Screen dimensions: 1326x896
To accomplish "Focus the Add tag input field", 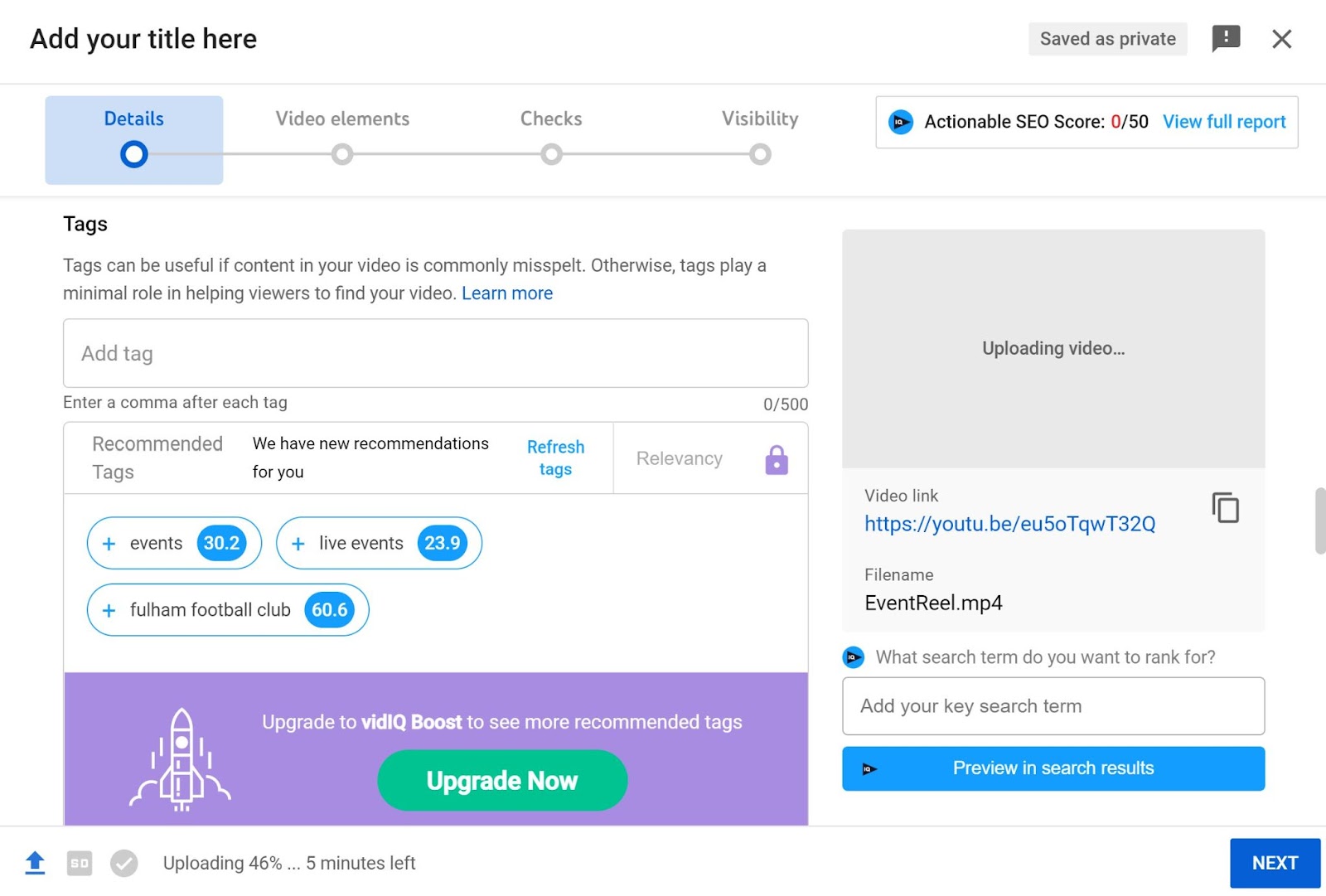I will [435, 353].
